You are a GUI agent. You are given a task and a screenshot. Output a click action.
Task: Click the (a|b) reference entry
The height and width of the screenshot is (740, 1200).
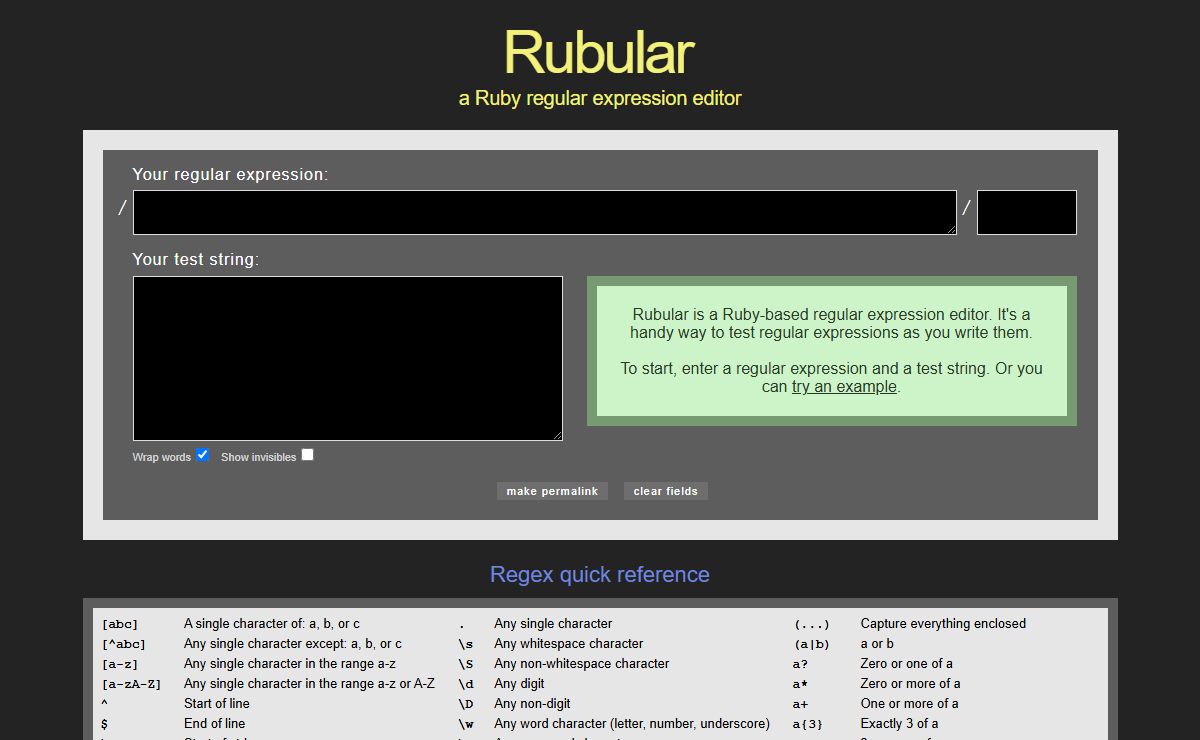811,644
